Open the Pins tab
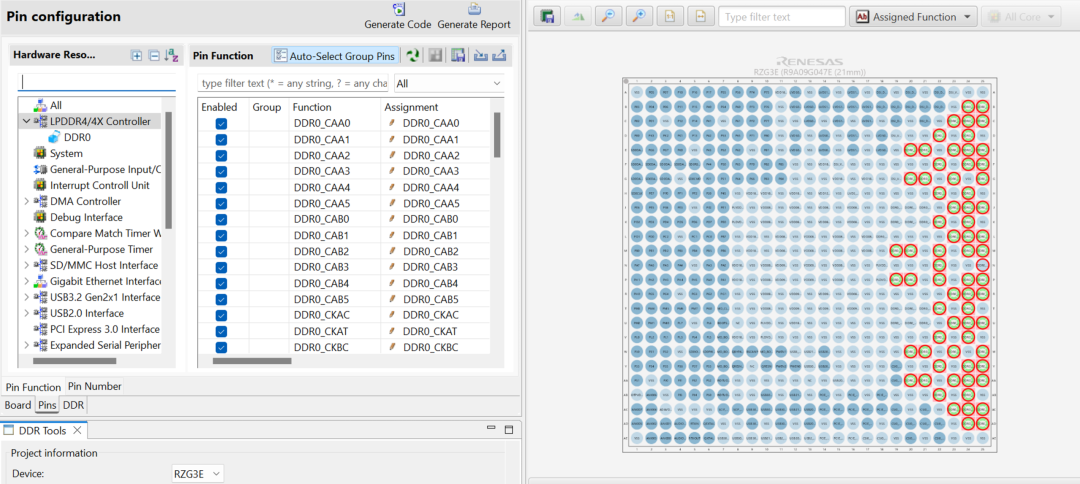The image size is (1080, 484). tap(47, 405)
